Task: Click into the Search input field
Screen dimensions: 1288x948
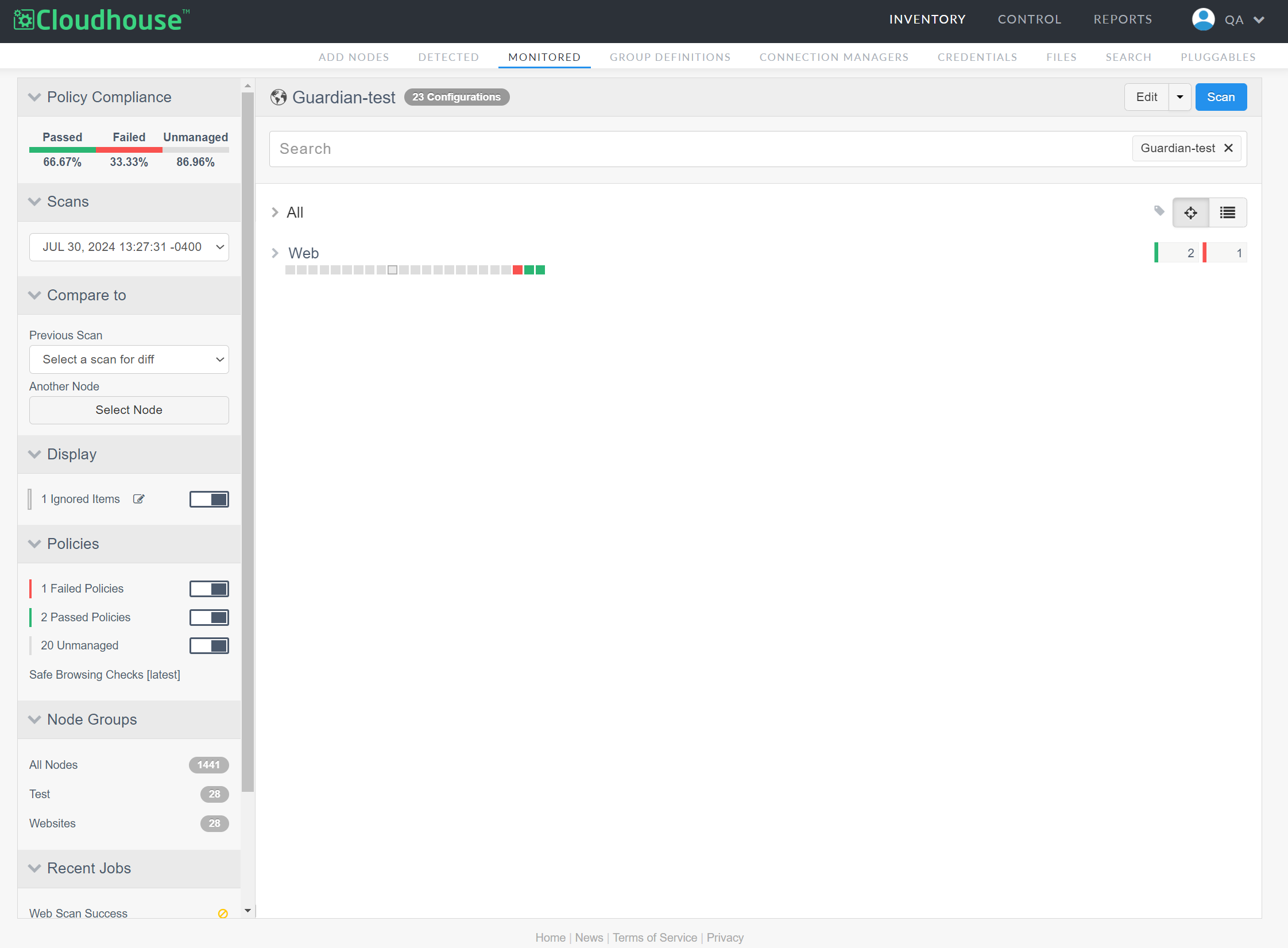Action: click(x=689, y=149)
